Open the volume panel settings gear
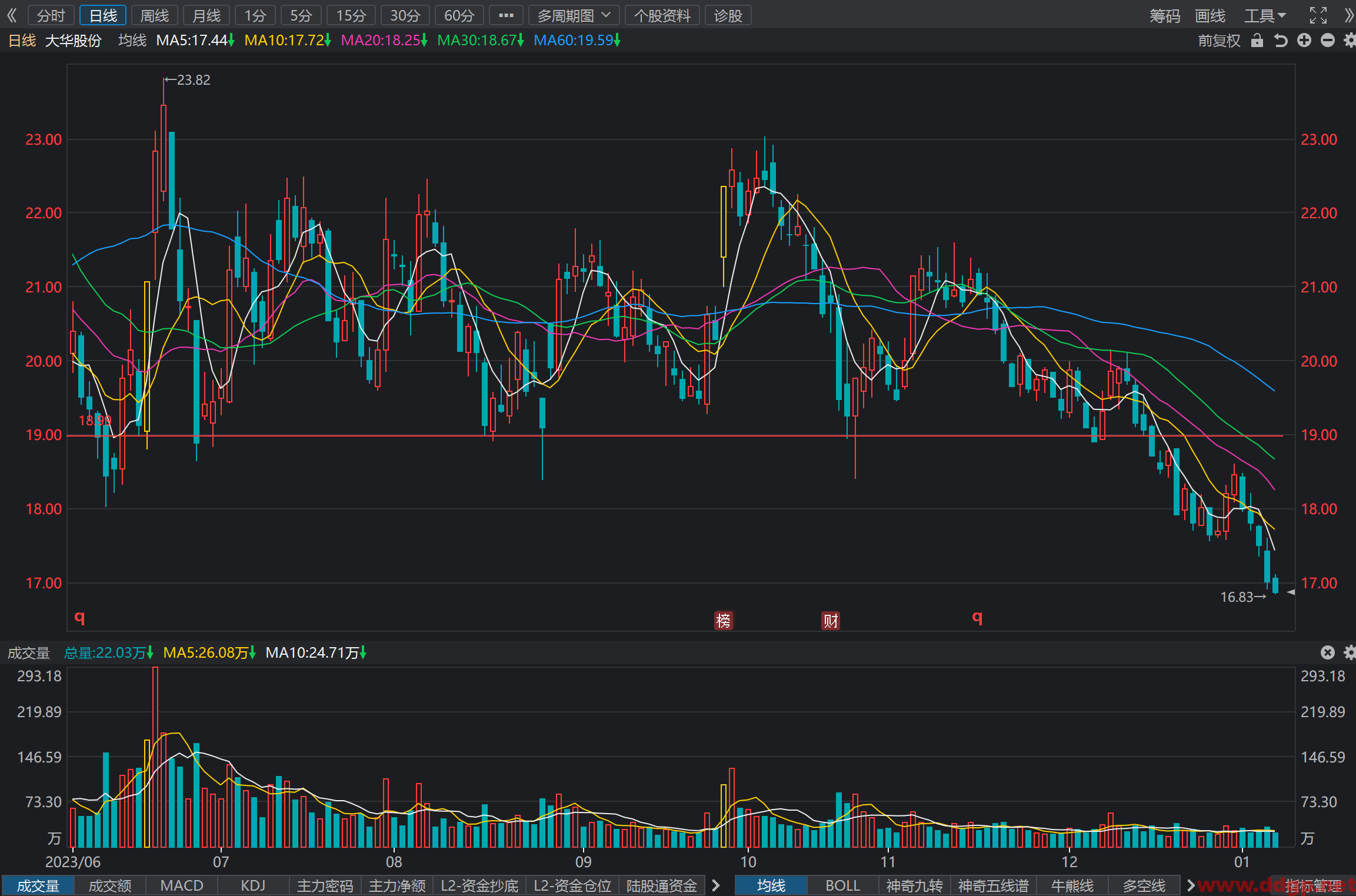Screen dimensions: 1356x896 pyautogui.click(x=1350, y=652)
